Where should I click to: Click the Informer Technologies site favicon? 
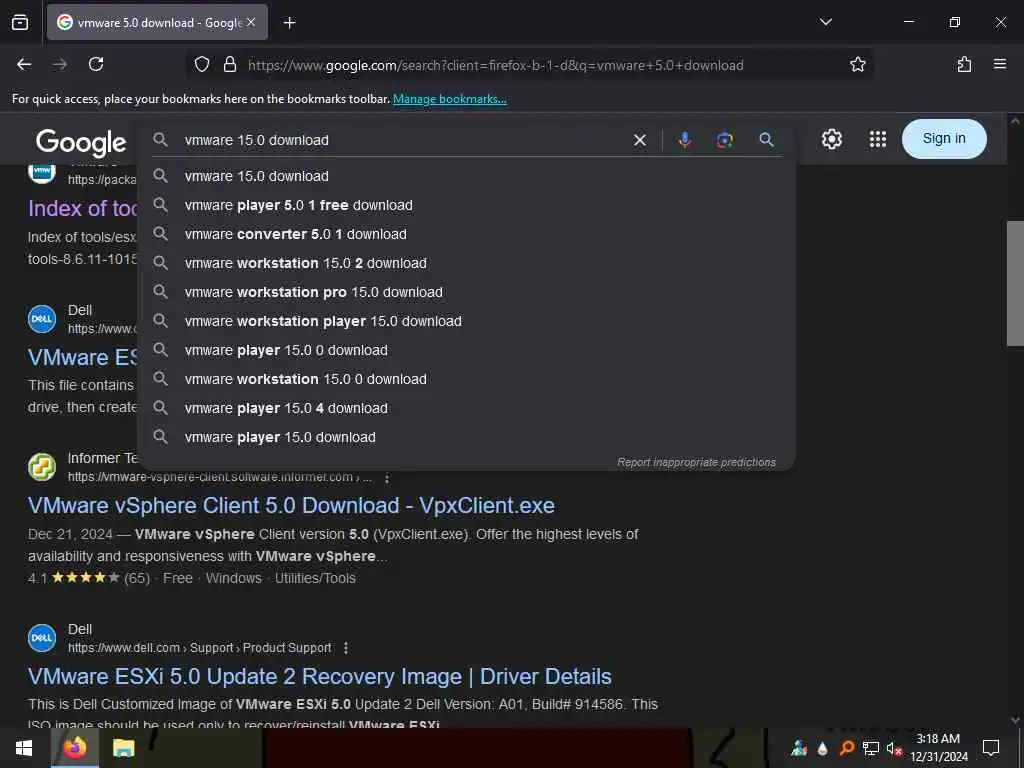tap(42, 467)
